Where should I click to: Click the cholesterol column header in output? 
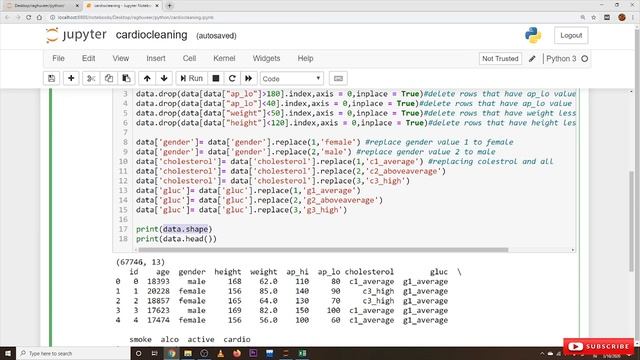369,272
